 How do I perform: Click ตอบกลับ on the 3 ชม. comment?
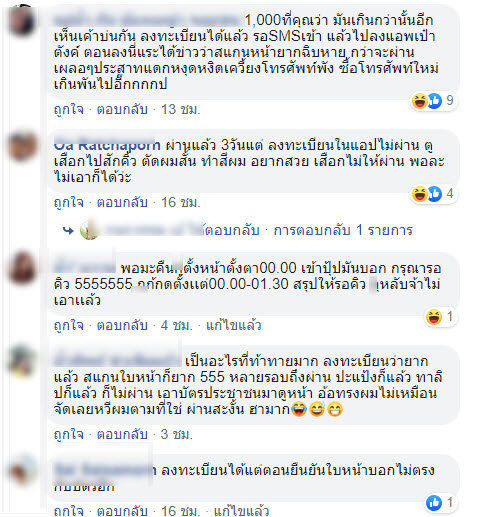pyautogui.click(x=122, y=434)
